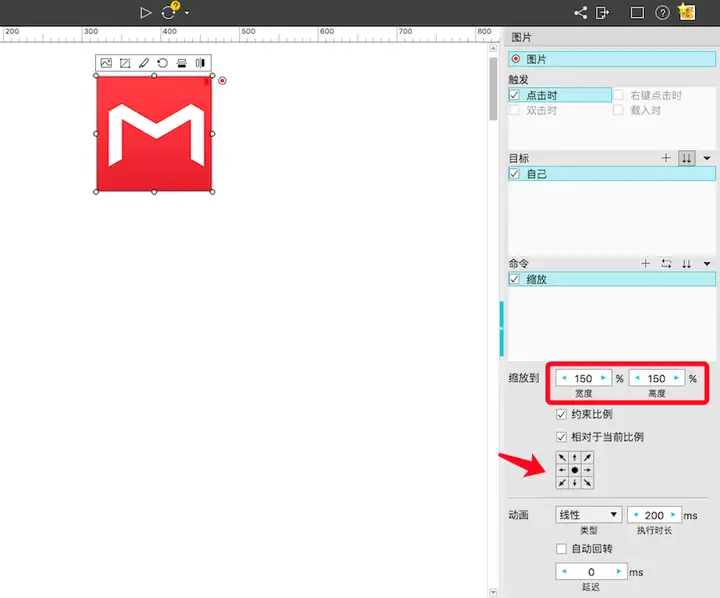Decrease 宽度 percent with its left arrow
Image resolution: width=720 pixels, height=598 pixels.
tap(564, 378)
